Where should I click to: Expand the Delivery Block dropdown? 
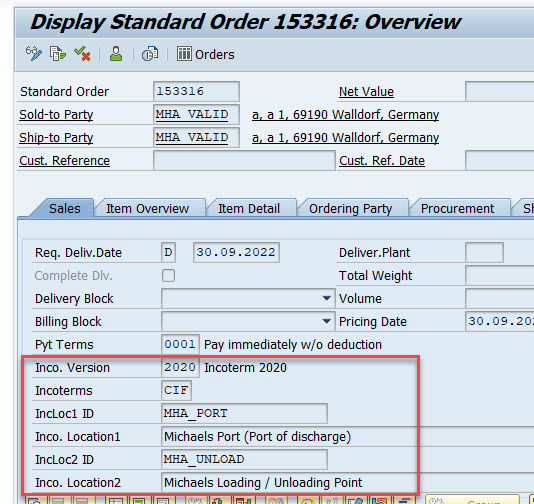(x=326, y=298)
